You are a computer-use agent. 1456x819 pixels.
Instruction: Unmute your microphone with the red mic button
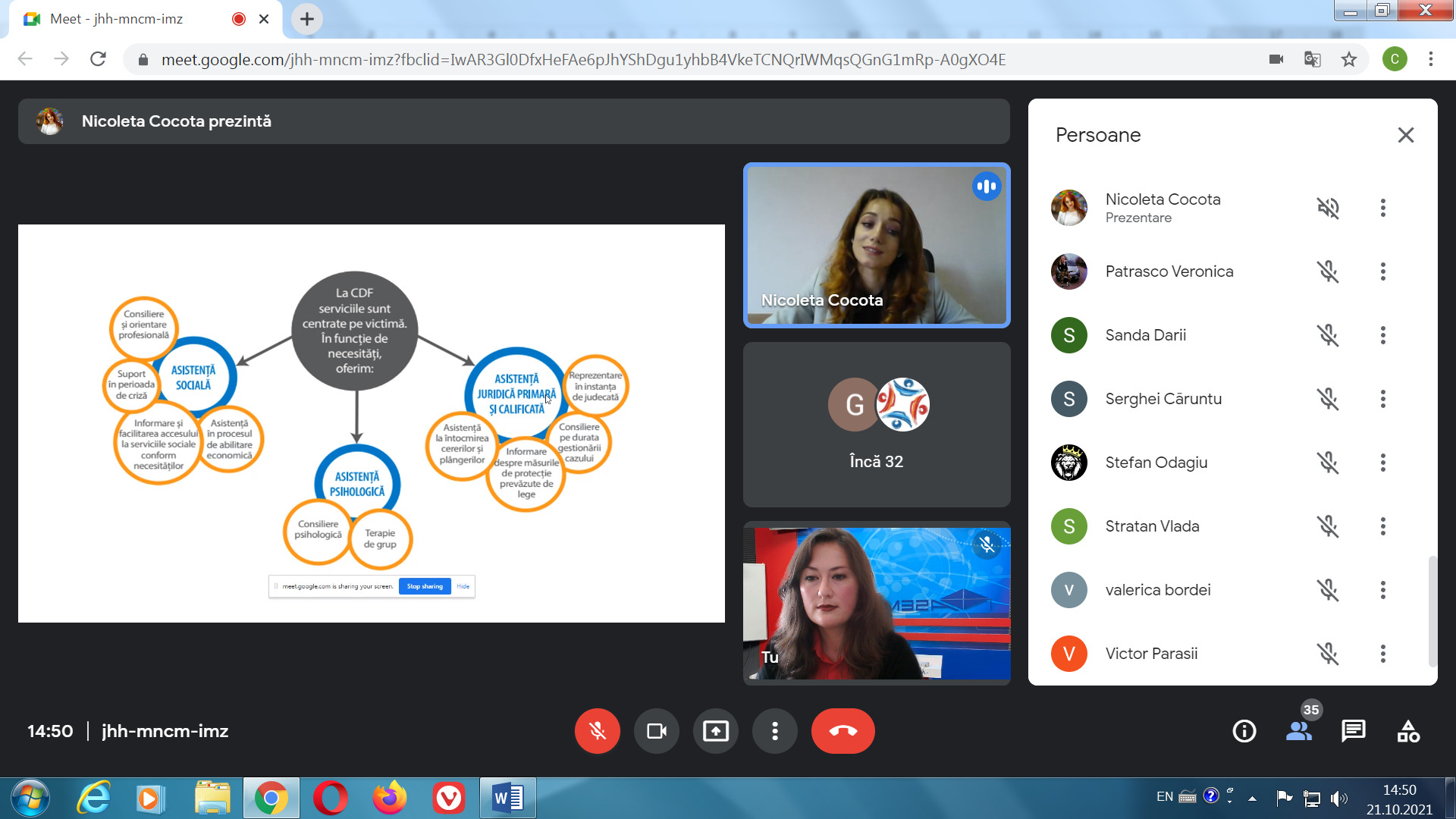pos(597,731)
